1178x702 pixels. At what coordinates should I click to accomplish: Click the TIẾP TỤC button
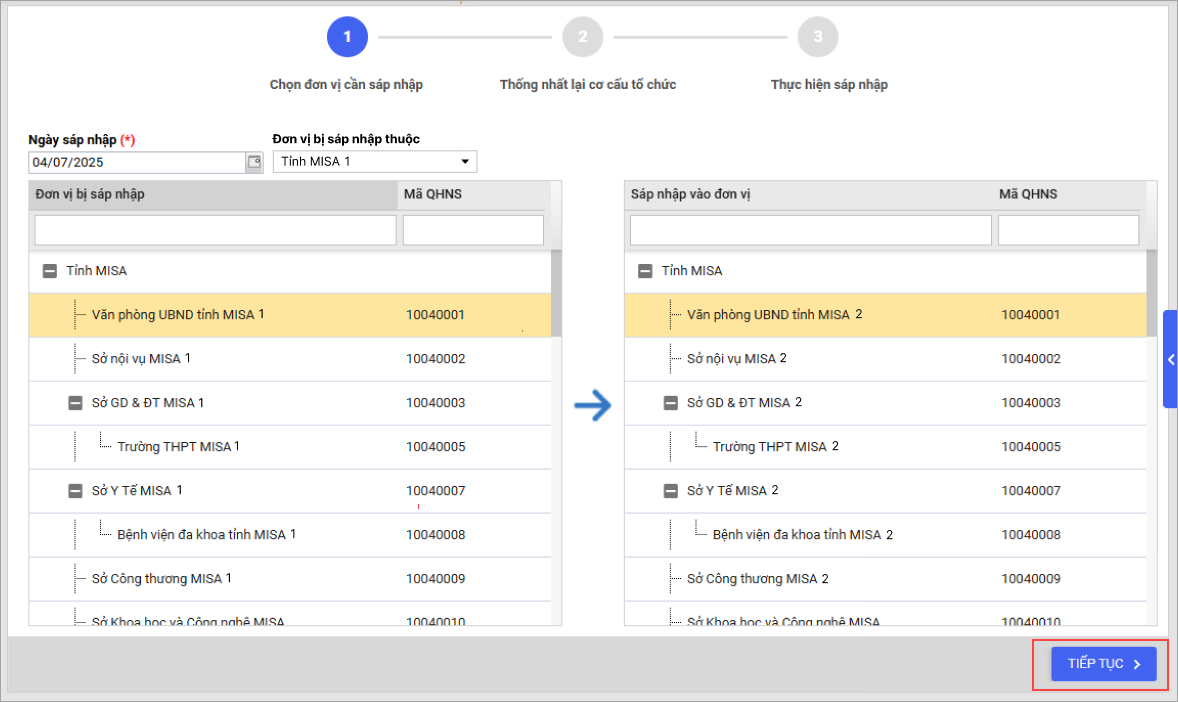1103,664
